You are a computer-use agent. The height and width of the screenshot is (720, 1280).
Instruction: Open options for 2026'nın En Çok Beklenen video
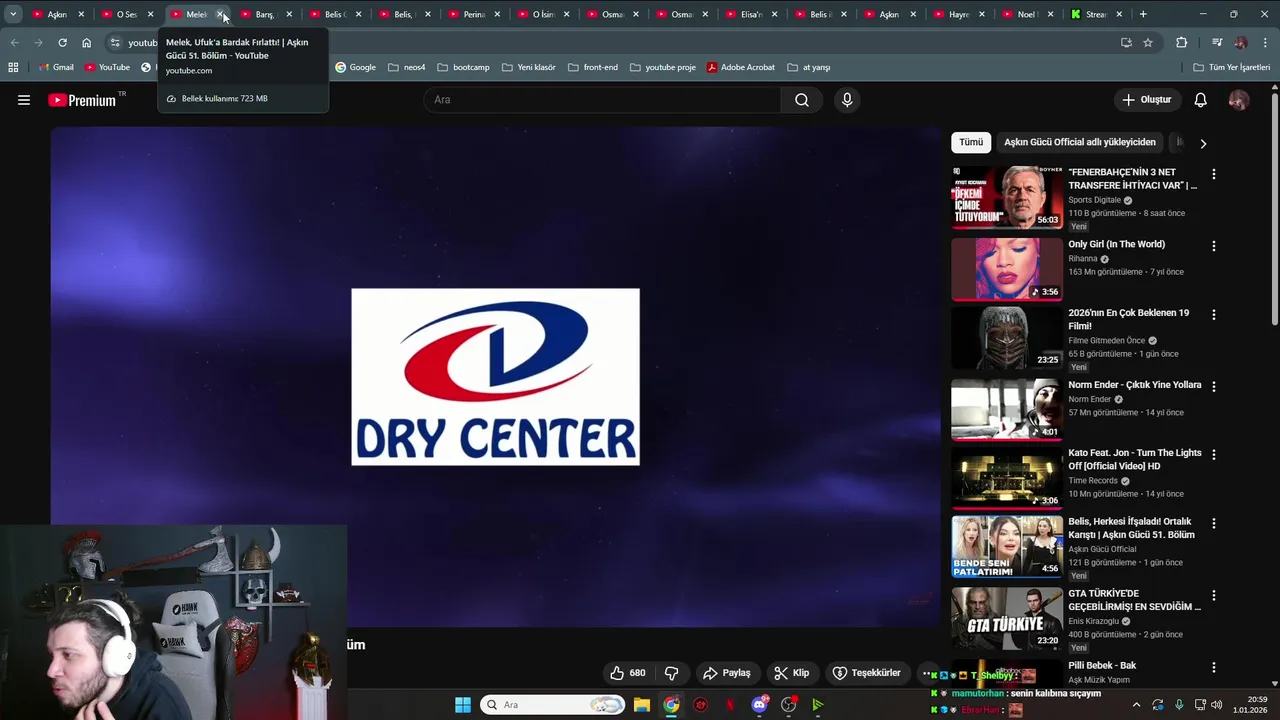pyautogui.click(x=1214, y=315)
